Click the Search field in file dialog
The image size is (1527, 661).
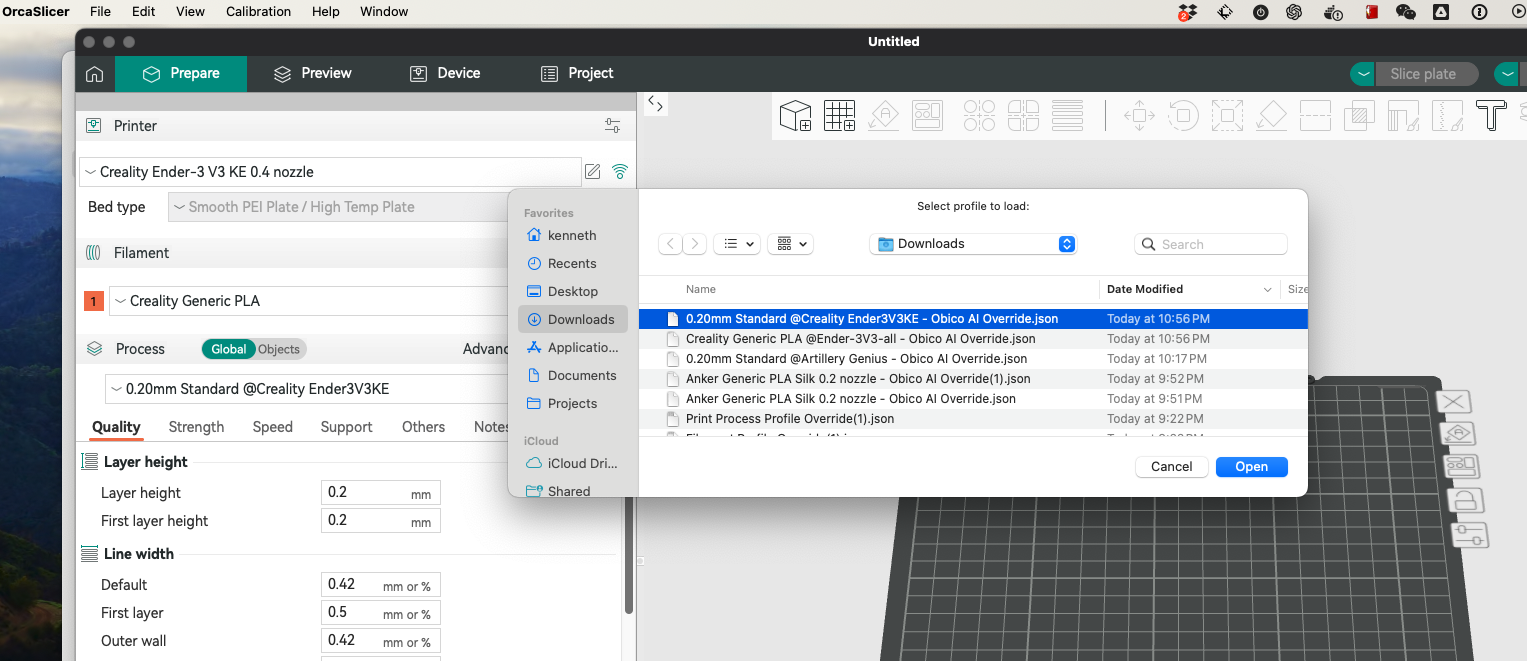pos(1211,244)
